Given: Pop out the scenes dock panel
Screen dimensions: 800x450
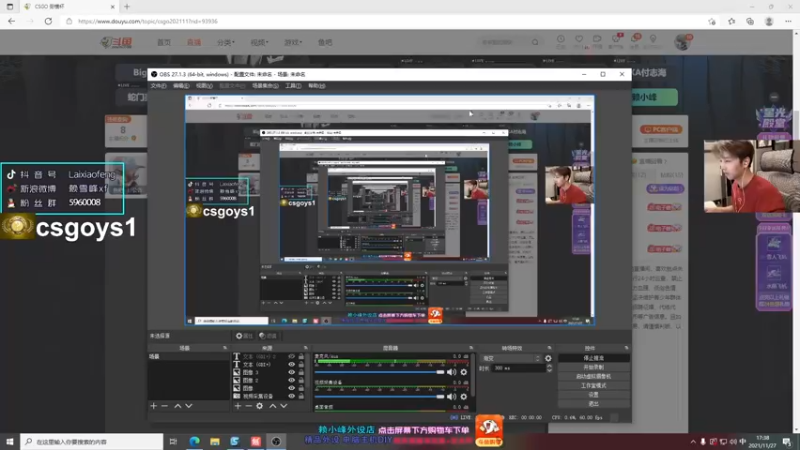Looking at the screenshot, I should click(225, 348).
